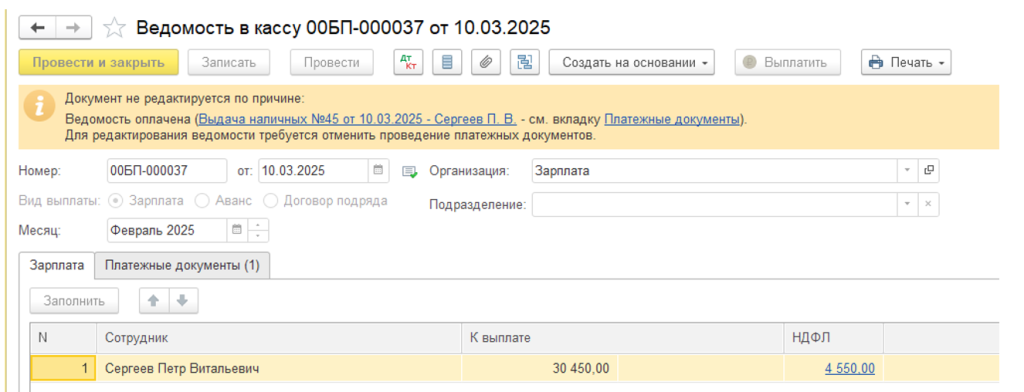Expand the Организация dropdown list

[x=906, y=171]
